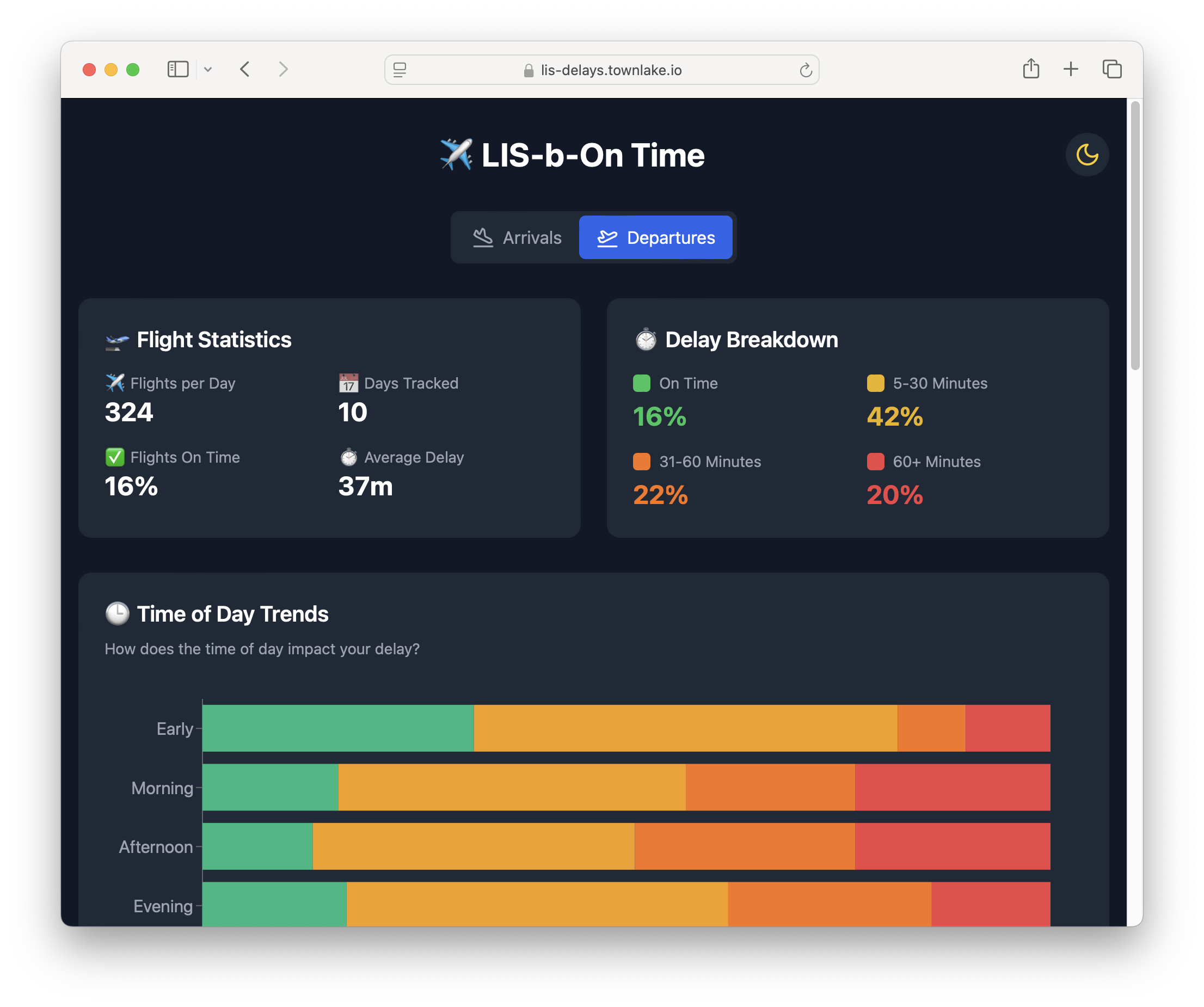Click the Afternoon axis label
Image resolution: width=1204 pixels, height=1007 pixels.
click(156, 847)
